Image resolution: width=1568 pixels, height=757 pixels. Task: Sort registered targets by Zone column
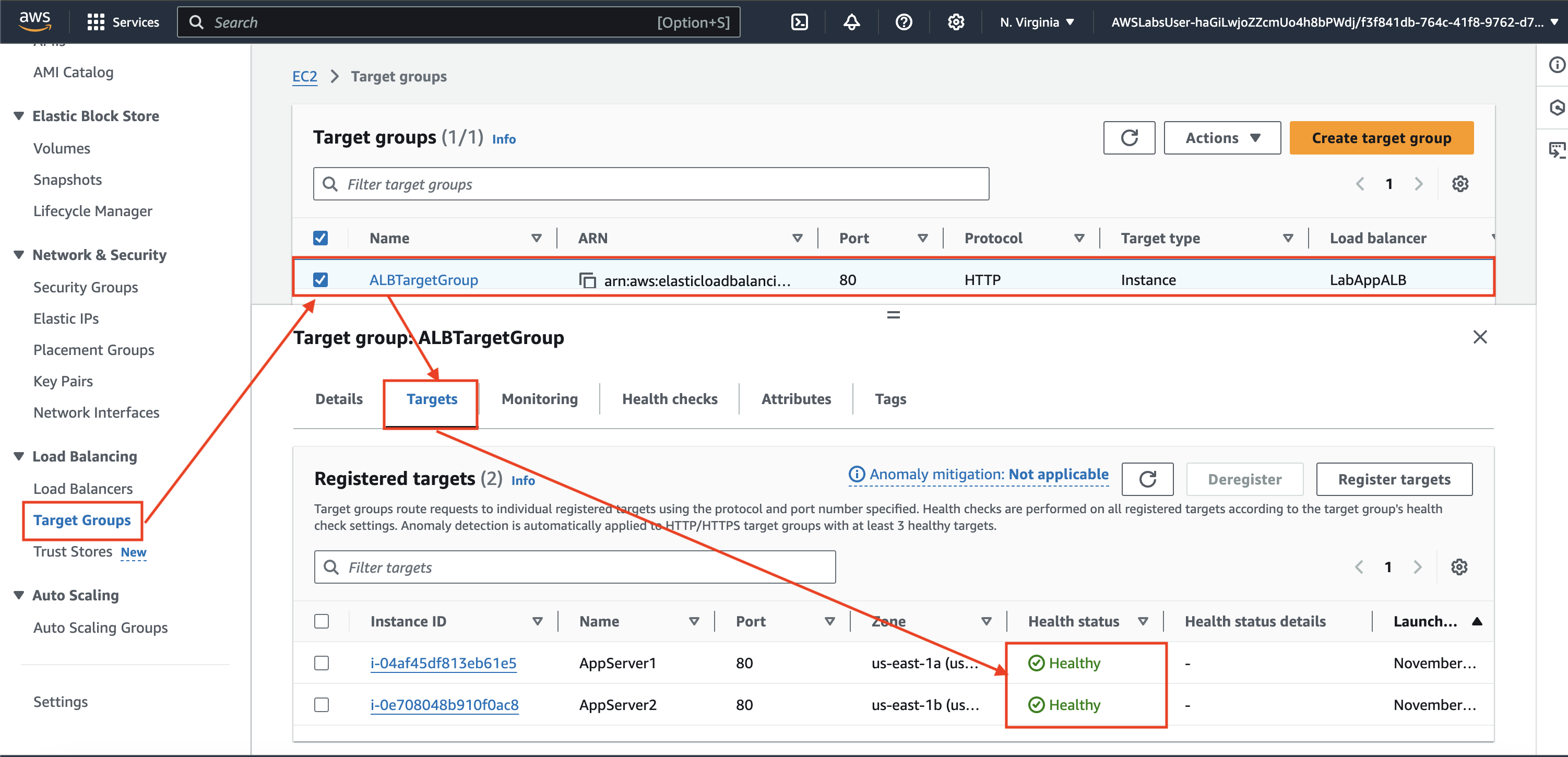(986, 621)
